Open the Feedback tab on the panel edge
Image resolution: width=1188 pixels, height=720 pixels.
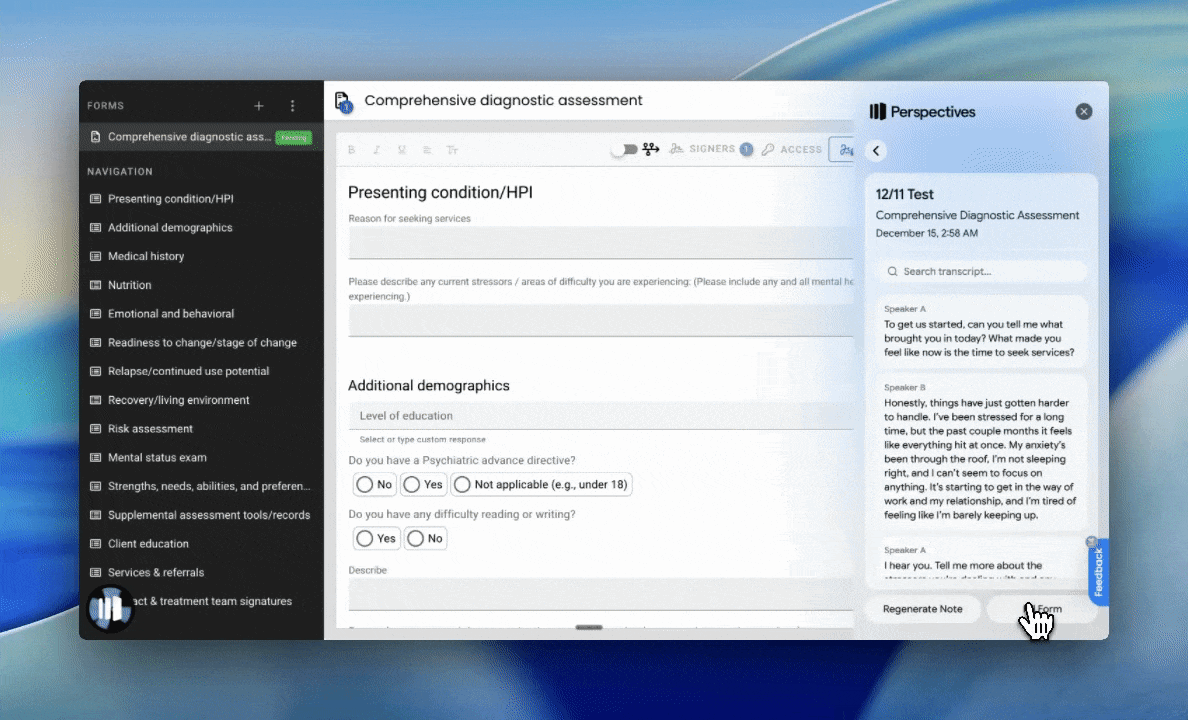[x=1098, y=570]
